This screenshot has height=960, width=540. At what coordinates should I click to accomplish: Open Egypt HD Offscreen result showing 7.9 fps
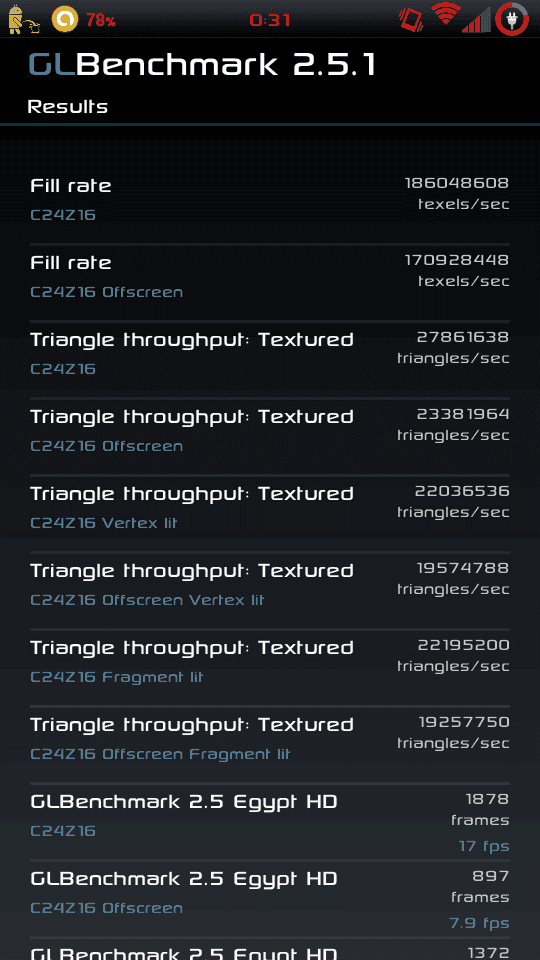pos(270,899)
